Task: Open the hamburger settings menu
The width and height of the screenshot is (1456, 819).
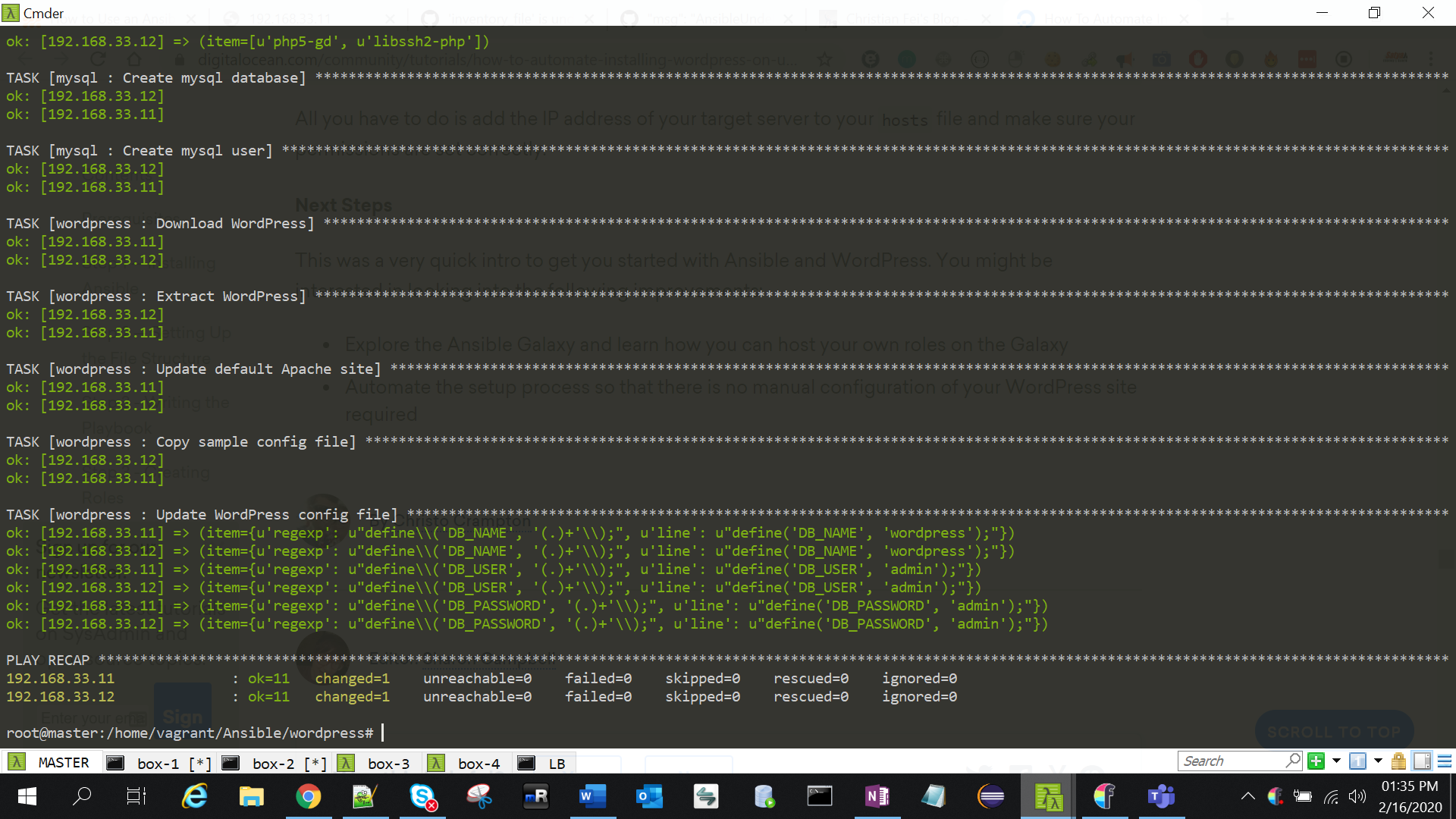Action: [x=1445, y=761]
